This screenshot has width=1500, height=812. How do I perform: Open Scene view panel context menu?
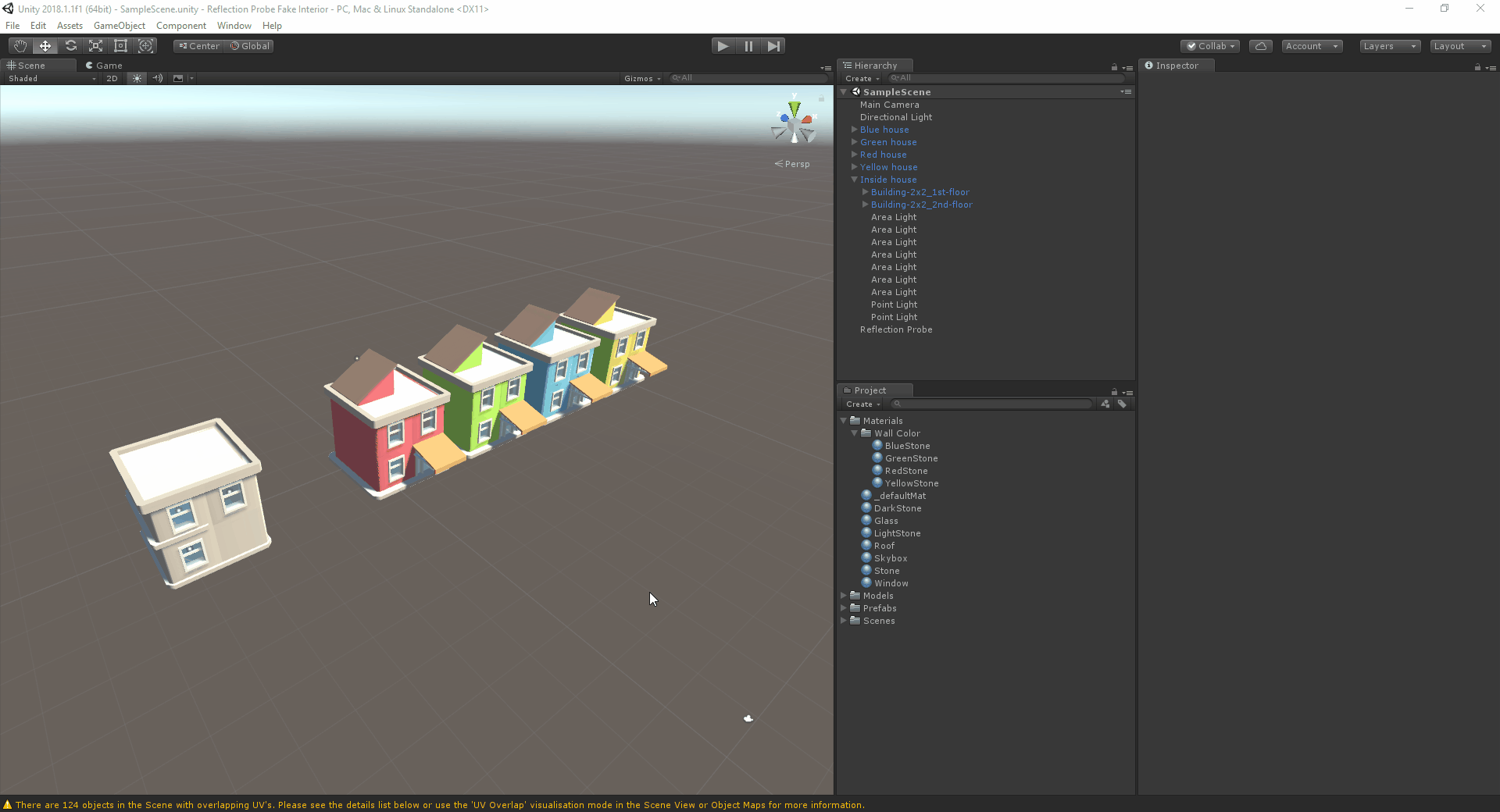(826, 68)
